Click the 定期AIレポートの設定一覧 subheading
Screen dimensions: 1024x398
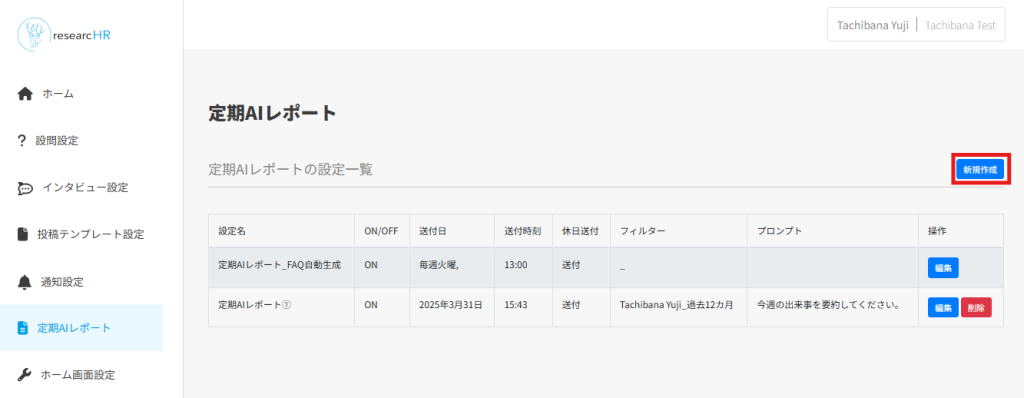(291, 169)
